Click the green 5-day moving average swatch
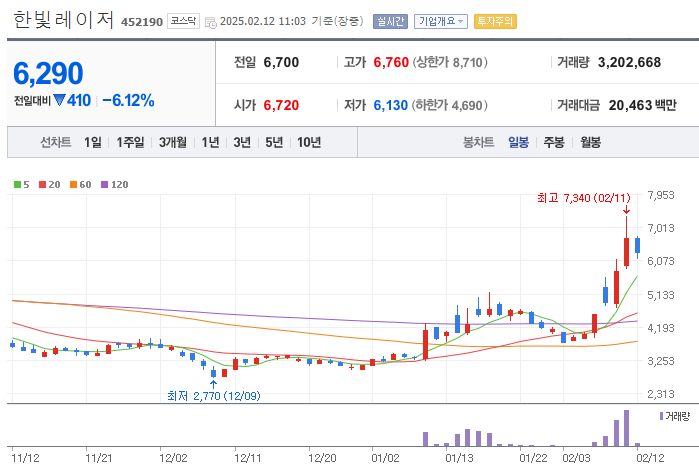 click(17, 185)
